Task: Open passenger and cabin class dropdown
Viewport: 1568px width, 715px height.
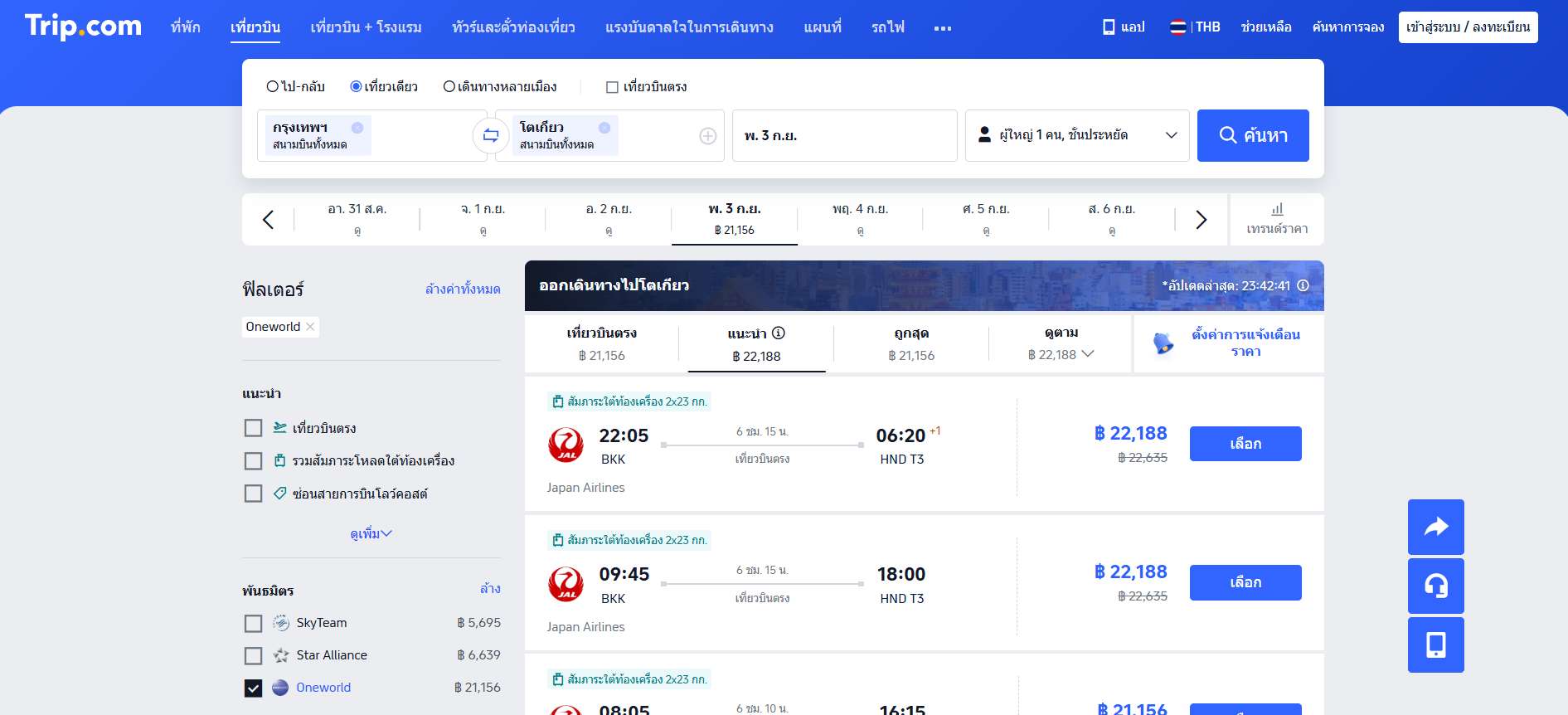Action: pos(1076,135)
